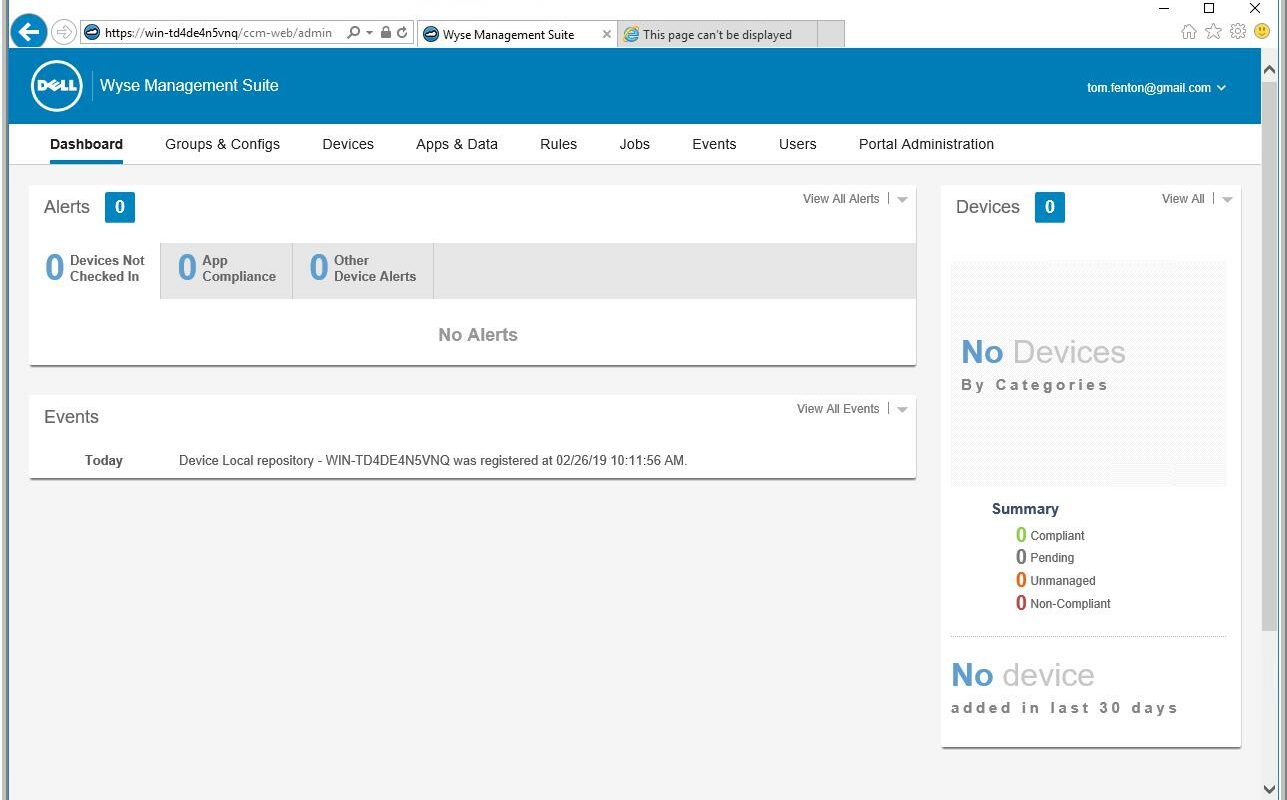
Task: Open the Jobs page
Action: click(634, 144)
